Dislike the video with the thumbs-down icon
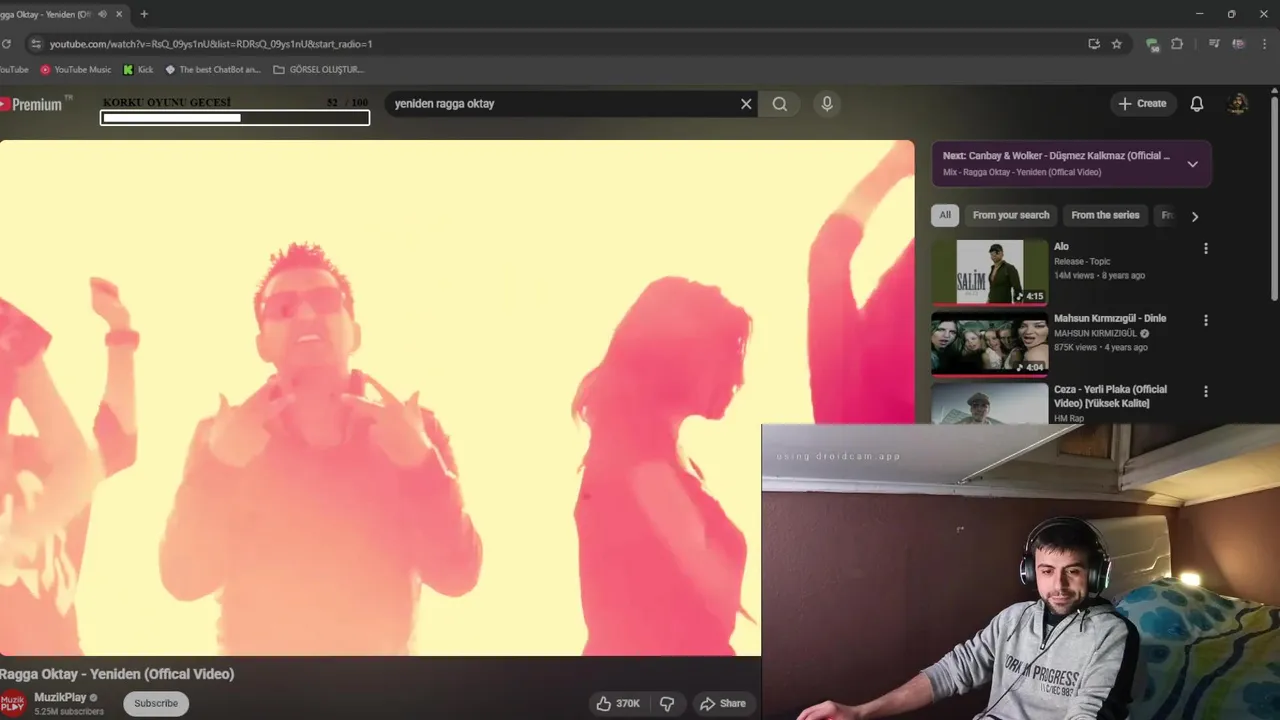 (x=667, y=704)
